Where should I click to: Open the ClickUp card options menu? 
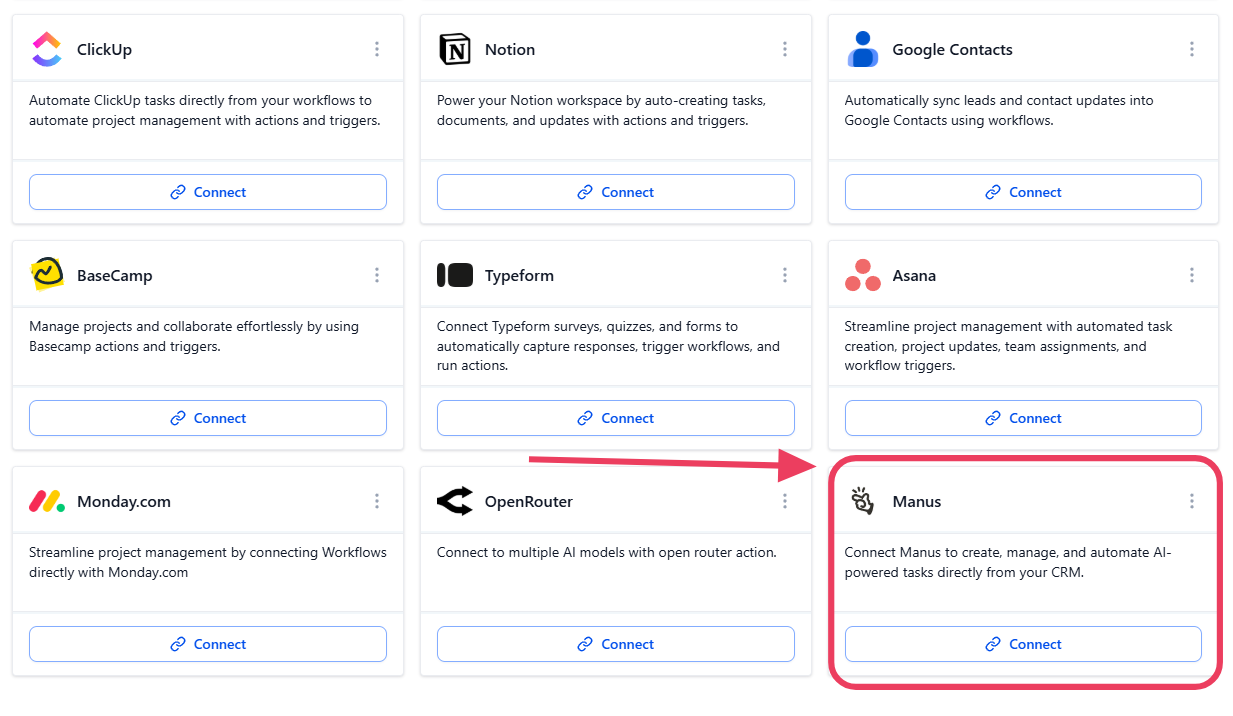pyautogui.click(x=377, y=49)
